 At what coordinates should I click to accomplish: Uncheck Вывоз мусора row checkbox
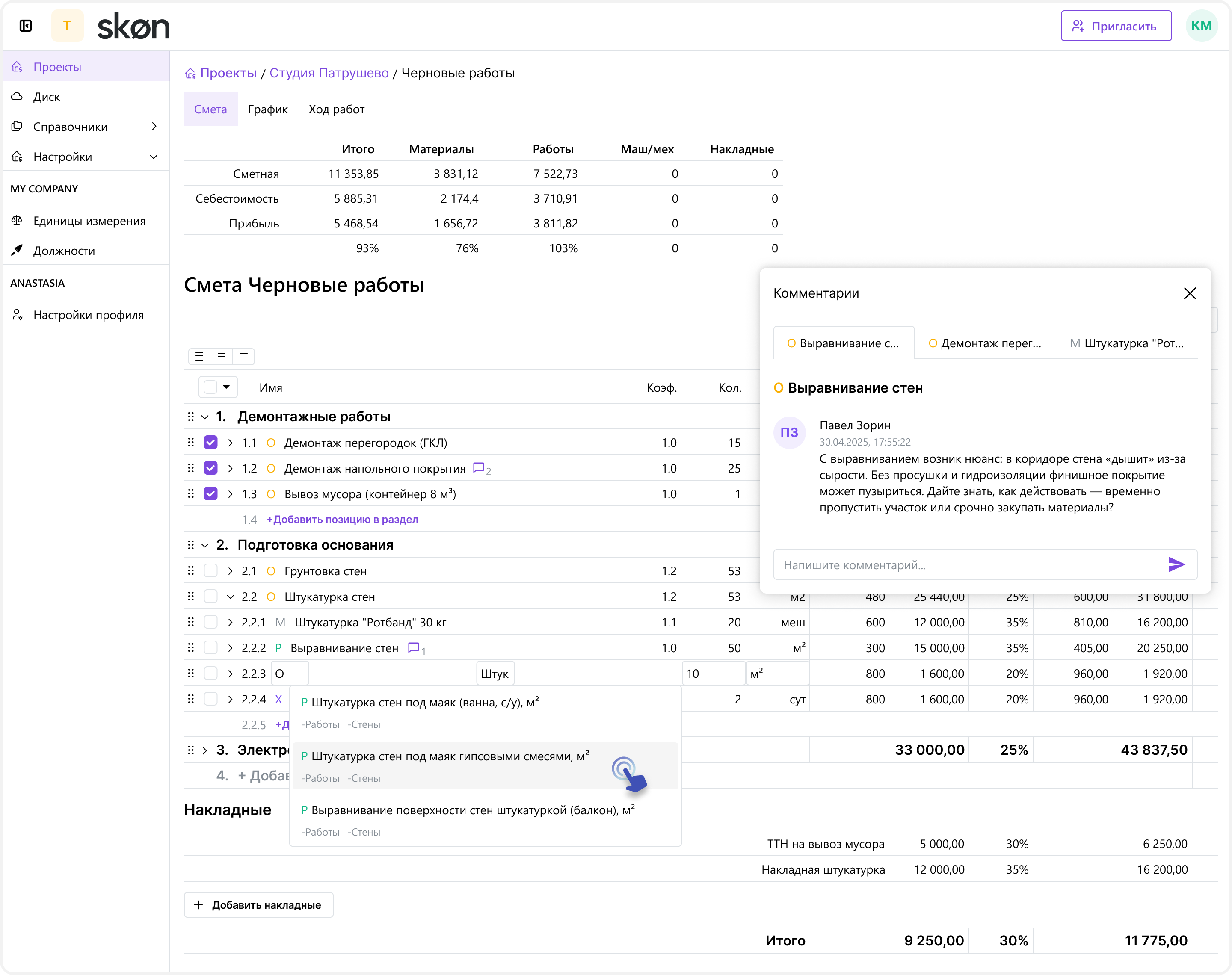210,494
